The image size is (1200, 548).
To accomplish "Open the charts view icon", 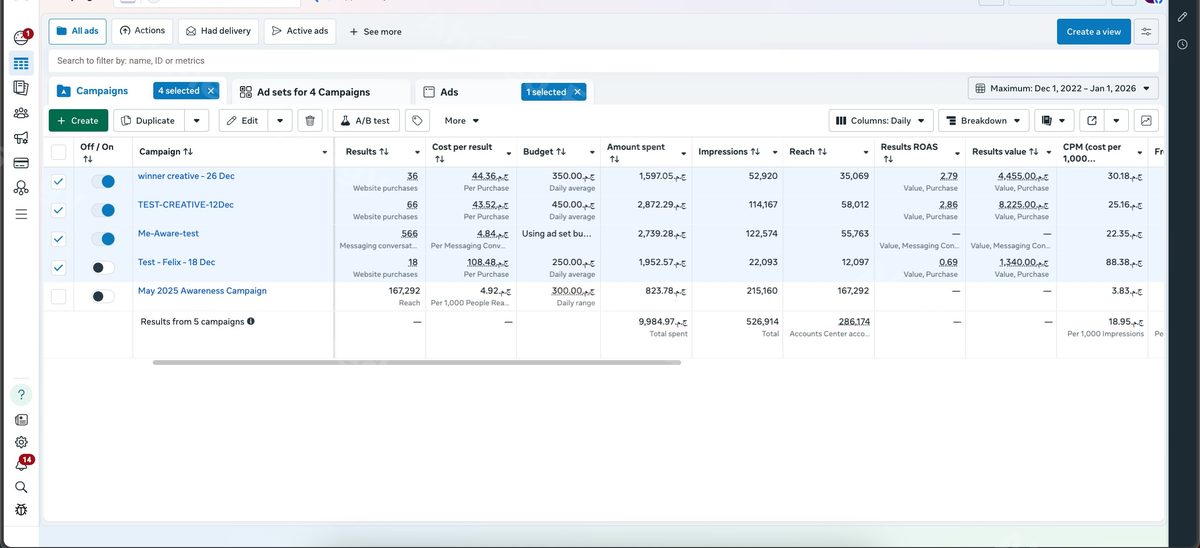I will coord(1147,121).
